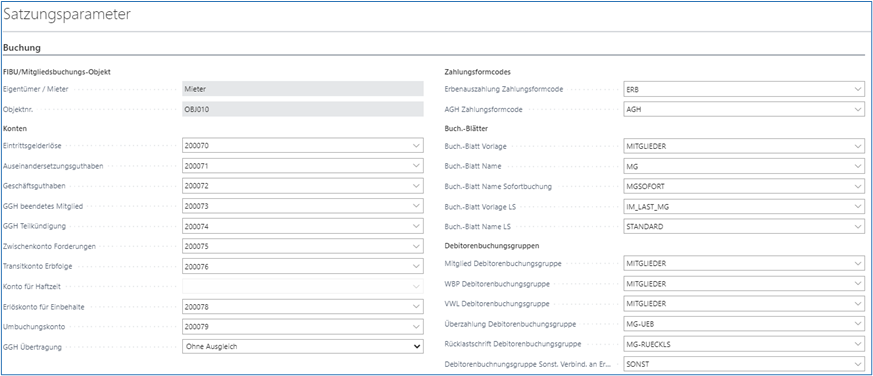Click the Buch.-Blatt Name LS field STANDARD
This screenshot has width=873, height=376.
click(x=744, y=227)
